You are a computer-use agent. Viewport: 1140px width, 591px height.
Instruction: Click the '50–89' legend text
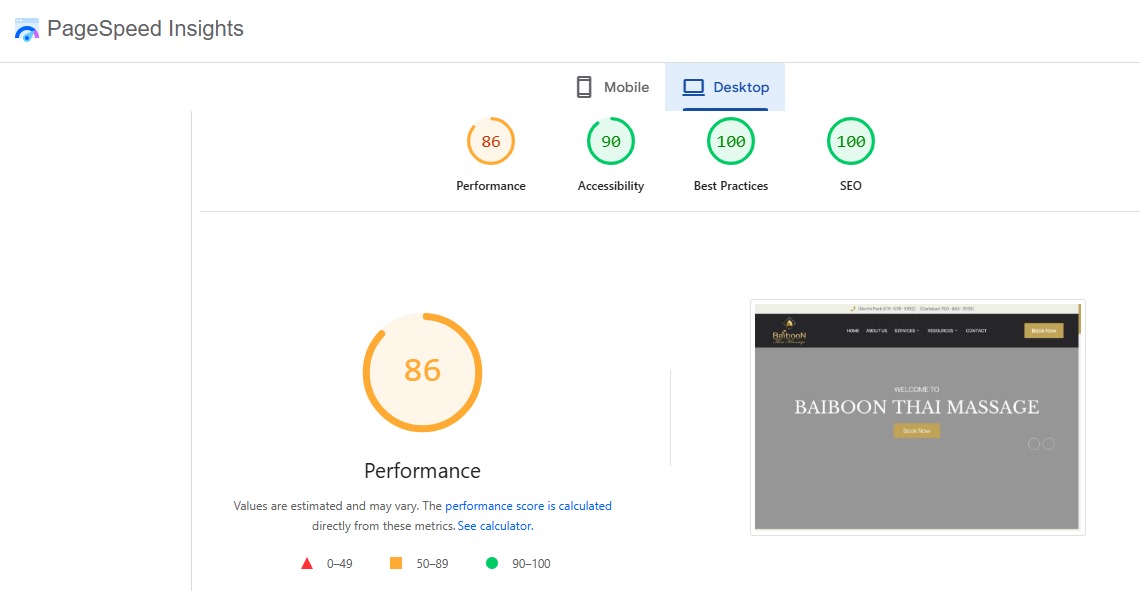coord(432,564)
